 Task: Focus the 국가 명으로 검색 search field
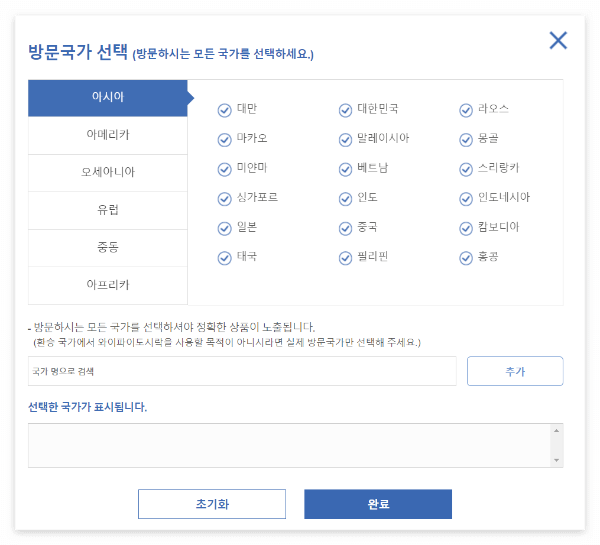tap(242, 371)
